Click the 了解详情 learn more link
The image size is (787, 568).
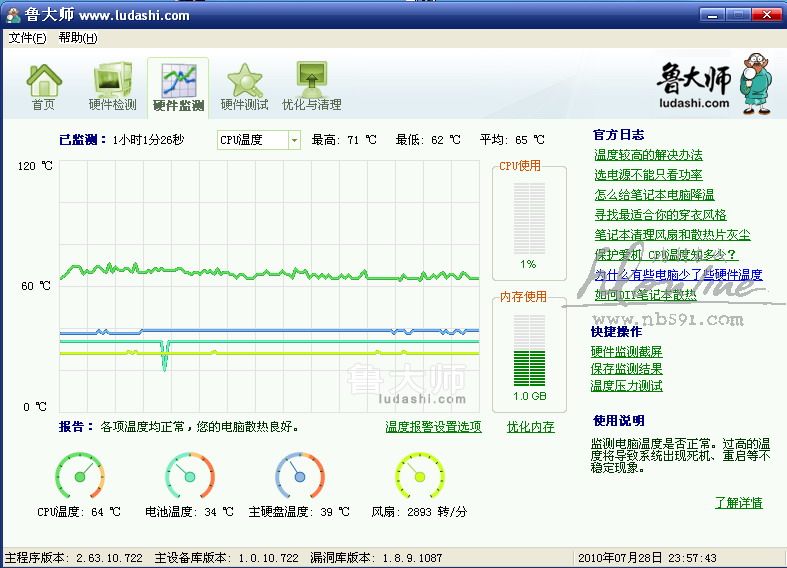738,503
